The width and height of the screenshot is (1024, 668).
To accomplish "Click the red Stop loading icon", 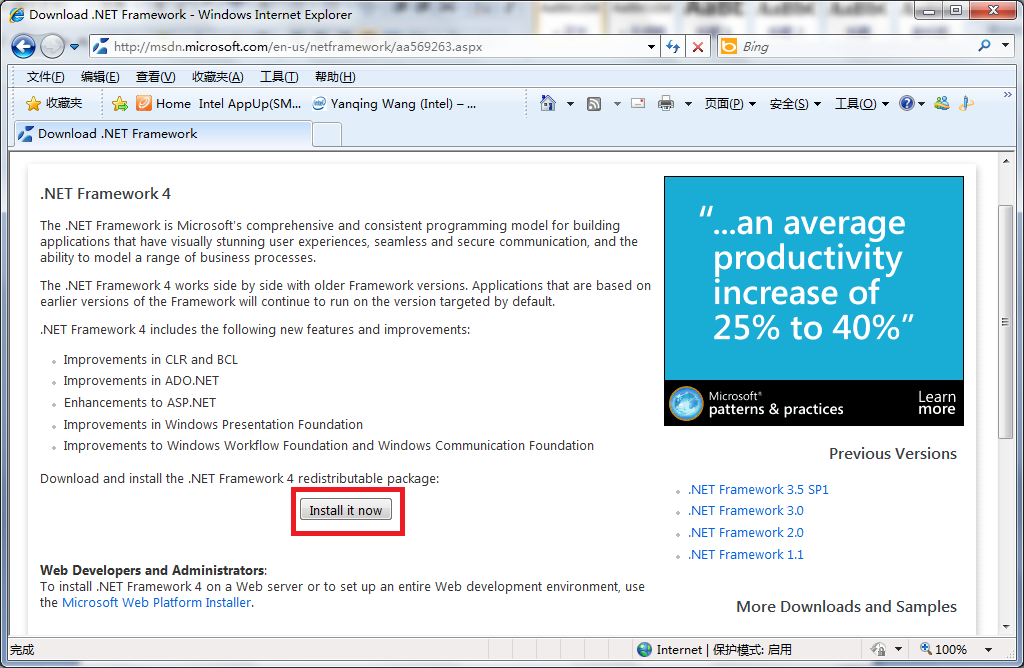I will tap(698, 47).
